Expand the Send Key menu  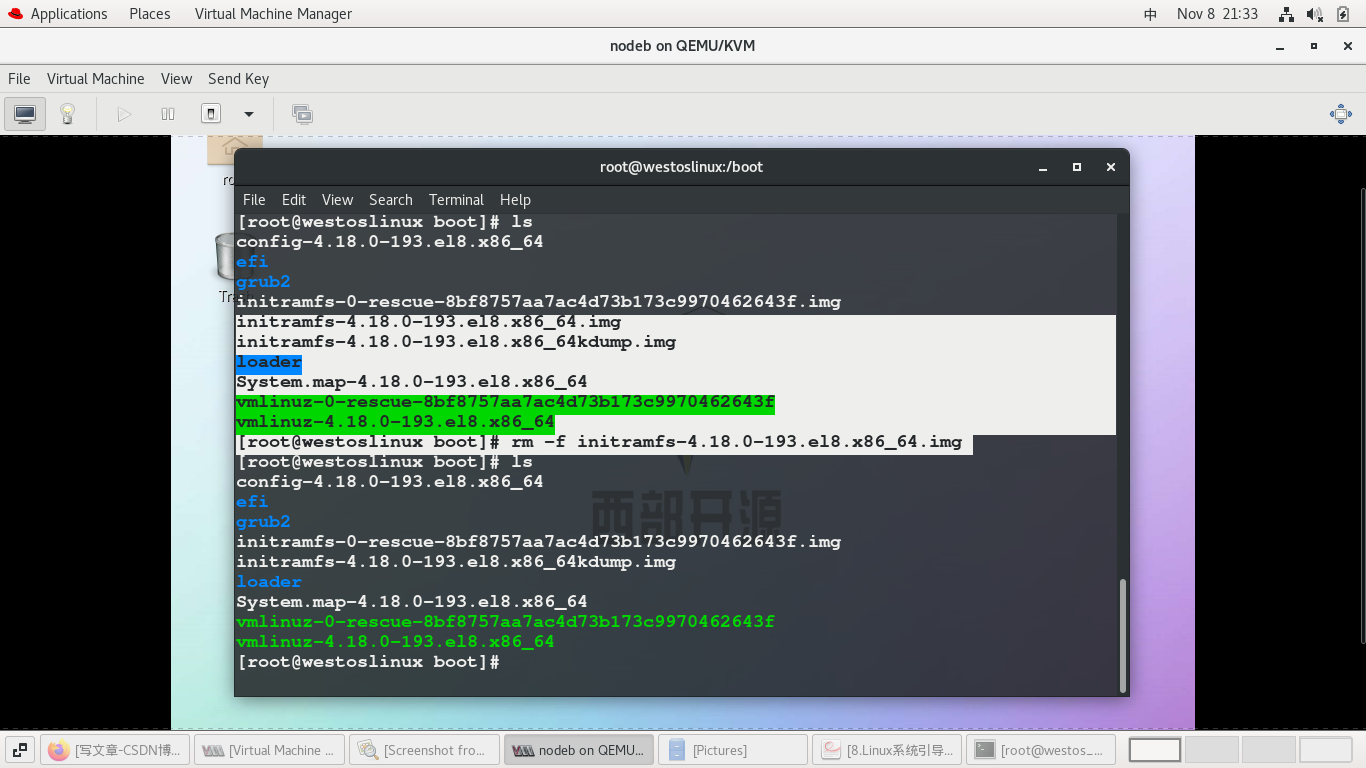point(238,78)
